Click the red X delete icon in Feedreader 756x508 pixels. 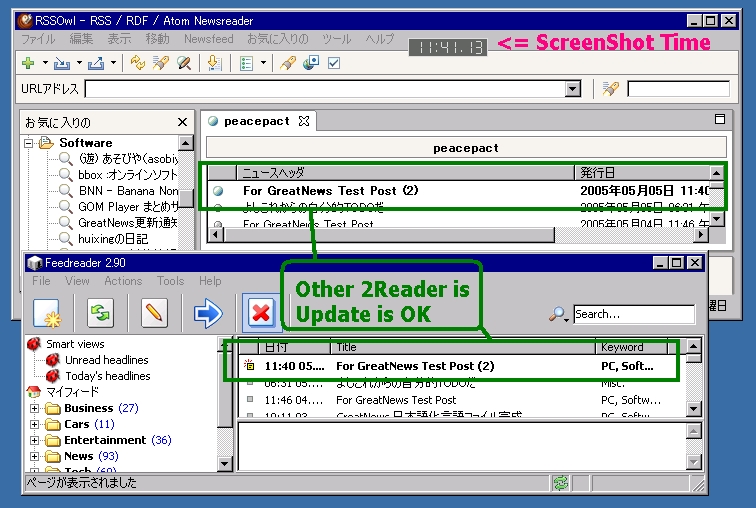point(261,313)
